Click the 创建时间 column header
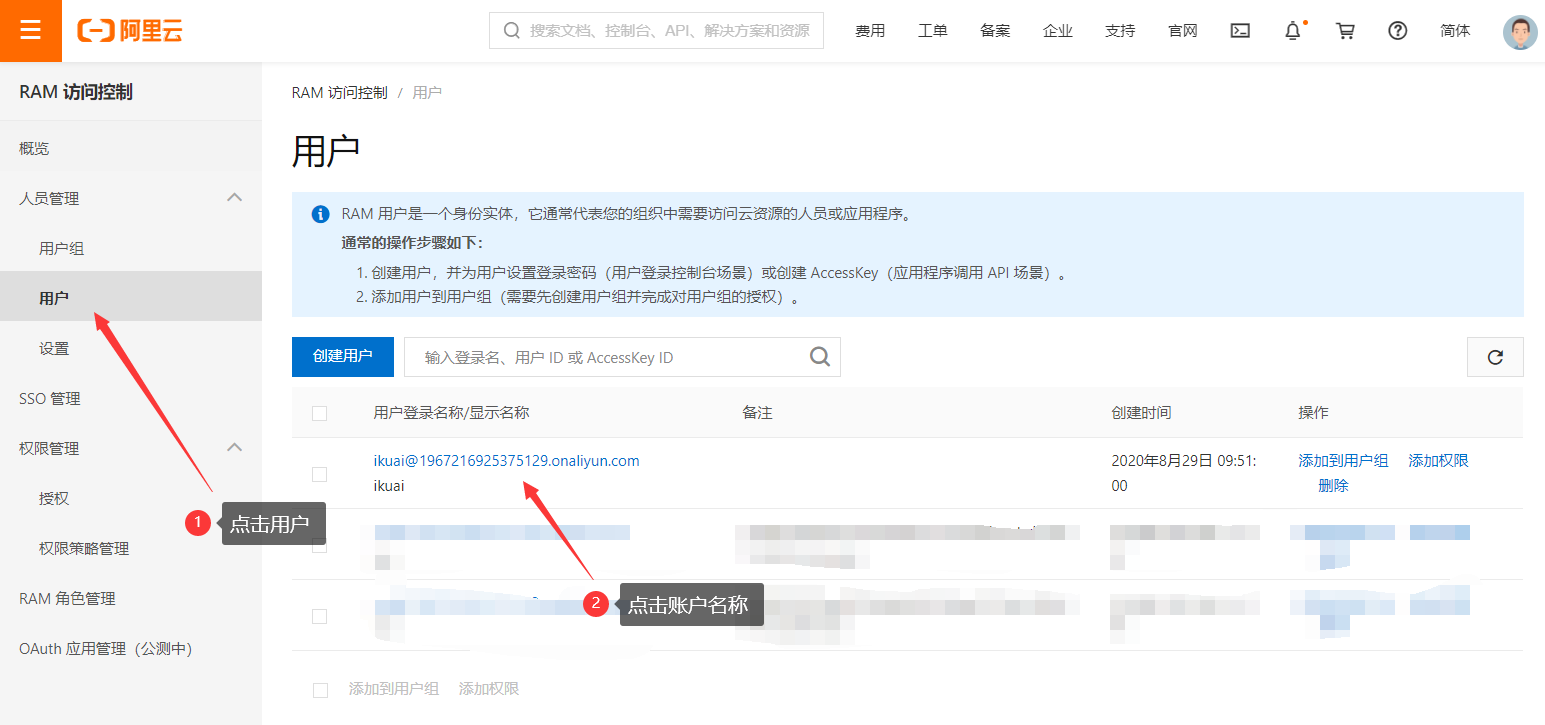This screenshot has width=1545, height=725. click(x=1141, y=412)
